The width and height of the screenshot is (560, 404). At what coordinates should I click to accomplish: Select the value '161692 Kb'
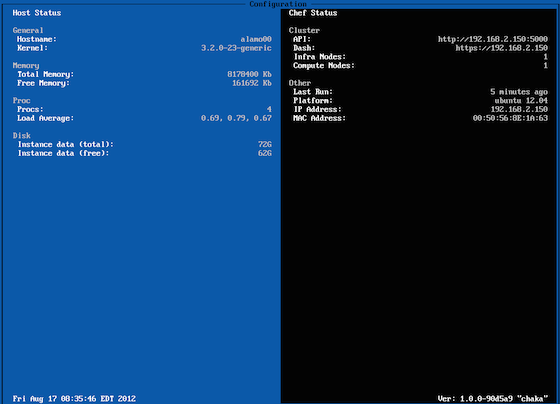[x=252, y=83]
